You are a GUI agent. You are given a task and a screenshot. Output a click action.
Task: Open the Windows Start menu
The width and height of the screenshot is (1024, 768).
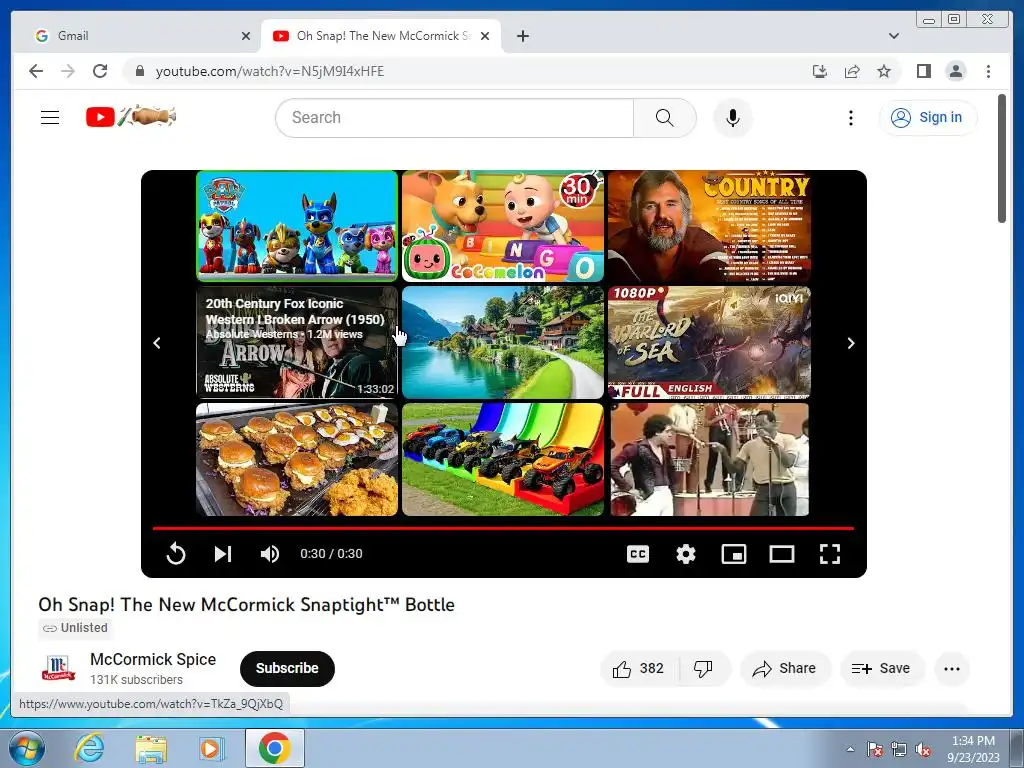point(26,748)
